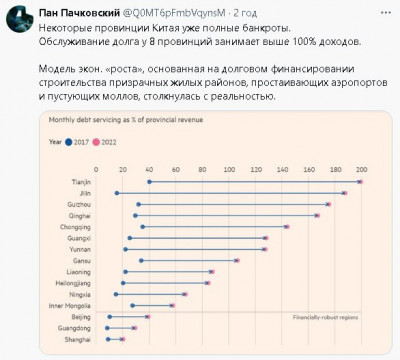This screenshot has height=360, width=400.
Task: Click the Tianjin 2022 pink data point
Action: coord(361,182)
